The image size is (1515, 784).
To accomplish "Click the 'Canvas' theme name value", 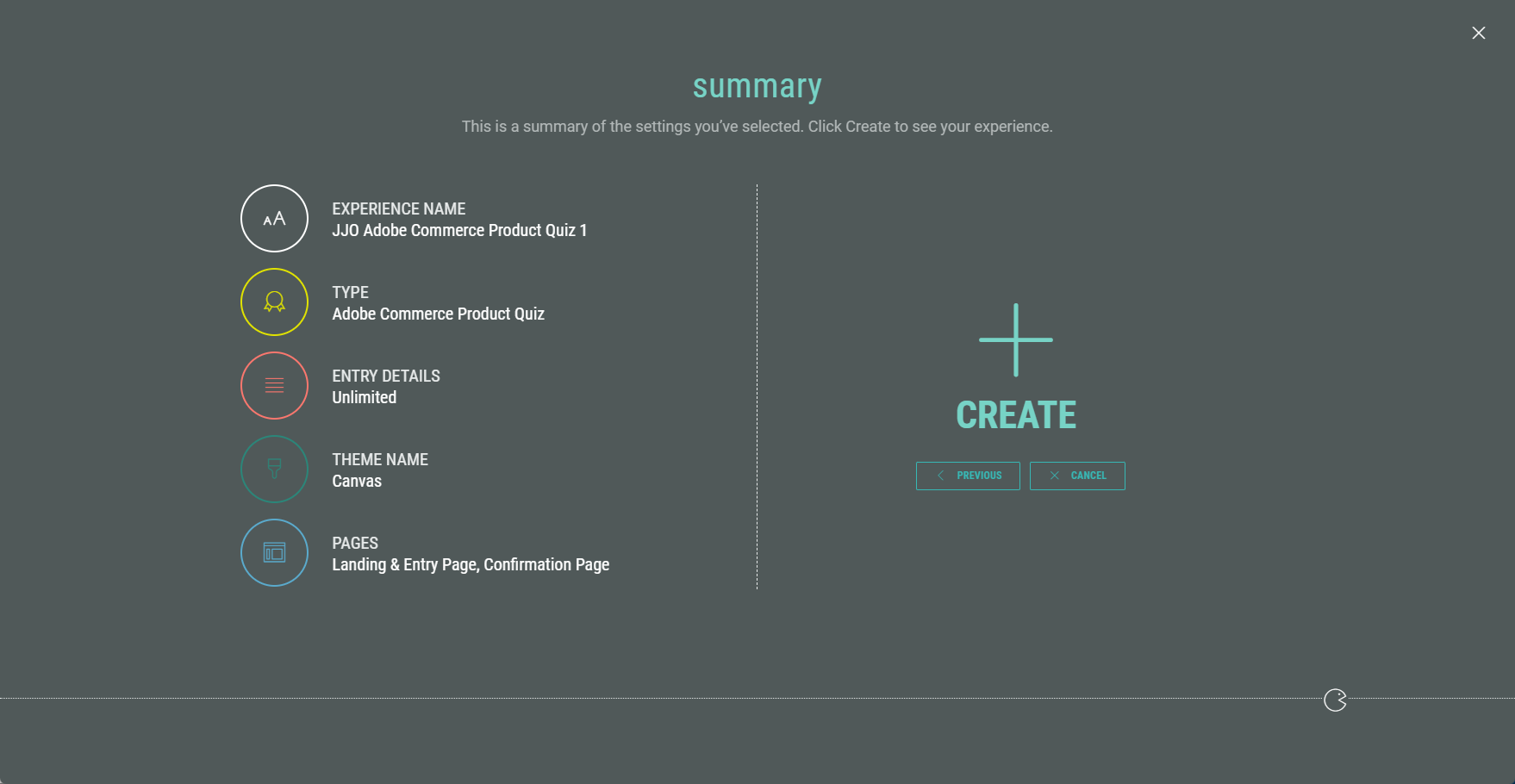I will tap(357, 482).
